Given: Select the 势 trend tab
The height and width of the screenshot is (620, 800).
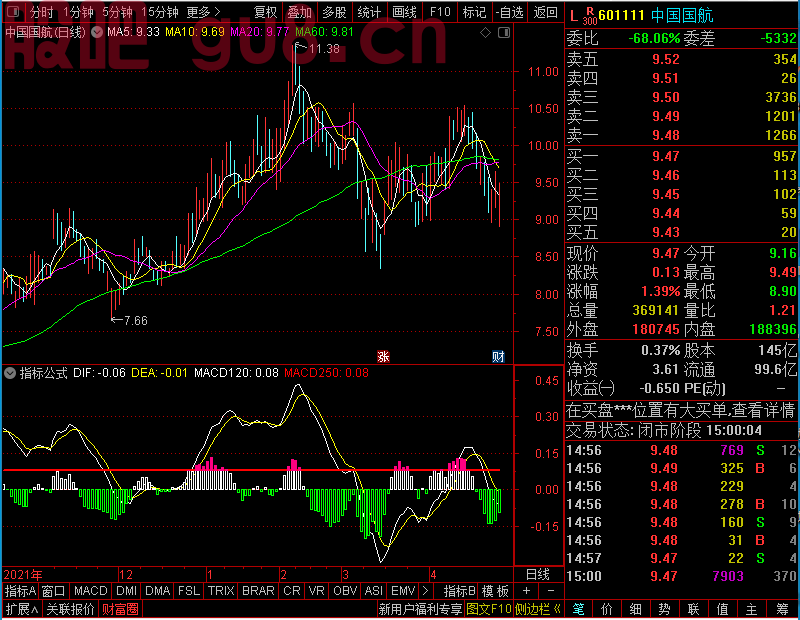Looking at the screenshot, I should [664, 609].
